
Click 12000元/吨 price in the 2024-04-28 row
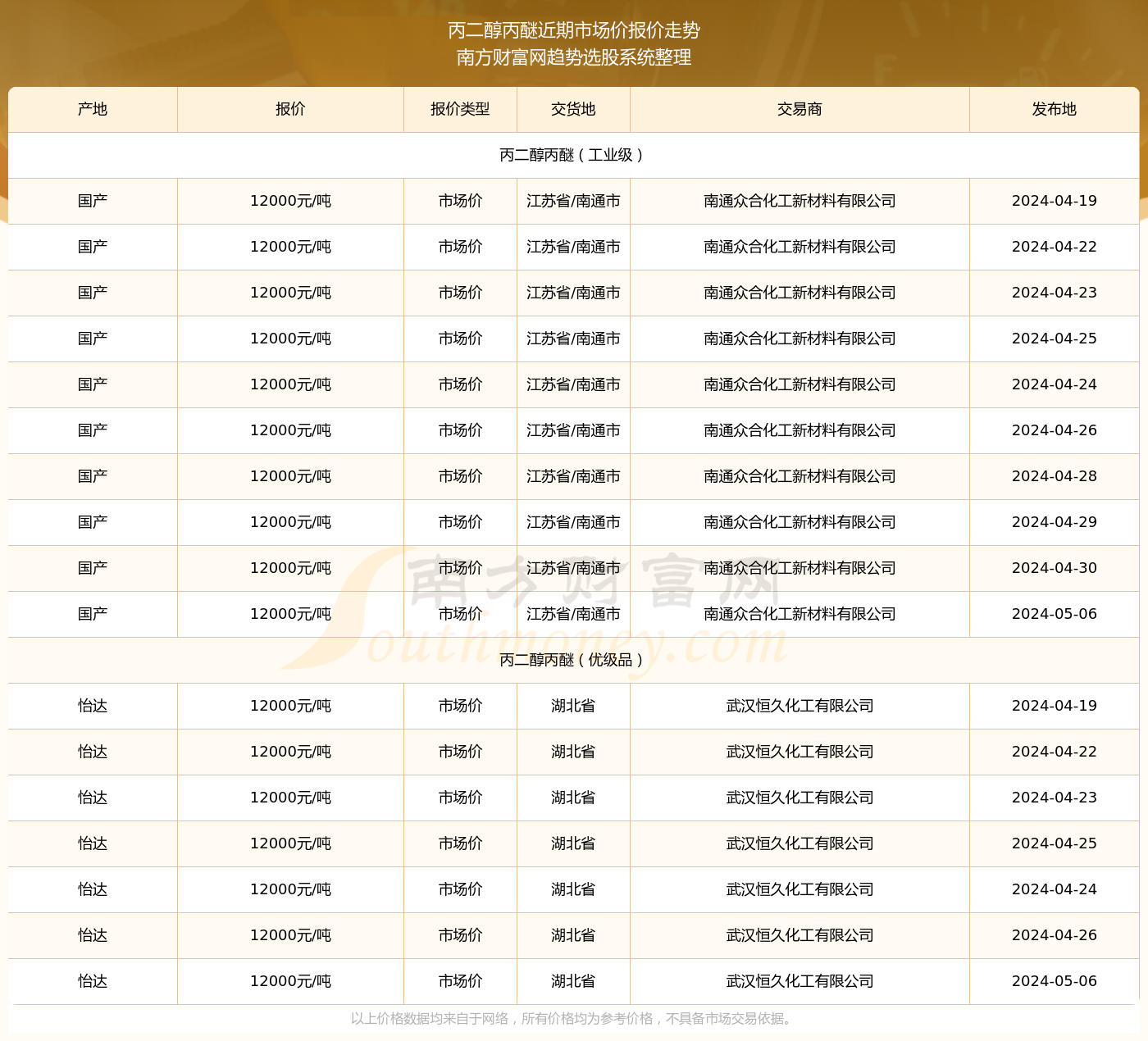pos(290,476)
